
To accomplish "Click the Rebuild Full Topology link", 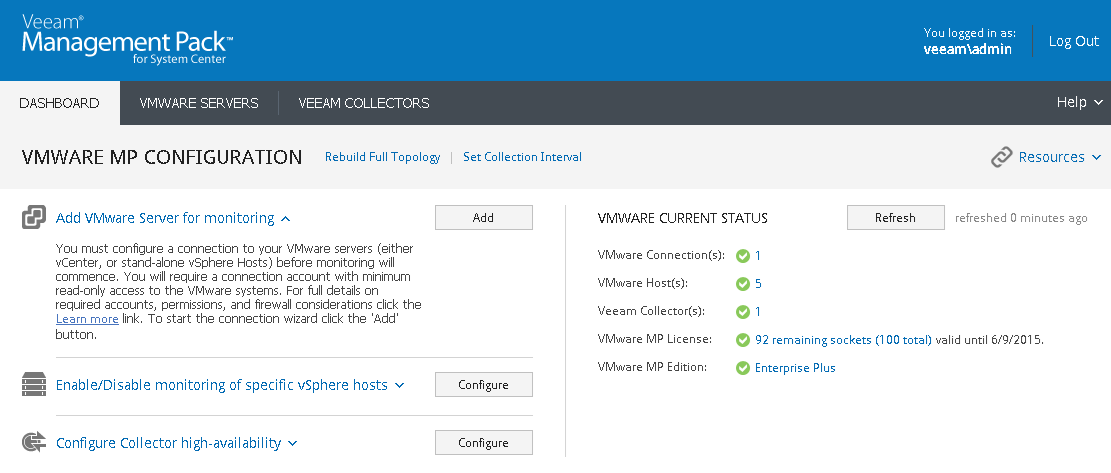I will click(x=382, y=157).
